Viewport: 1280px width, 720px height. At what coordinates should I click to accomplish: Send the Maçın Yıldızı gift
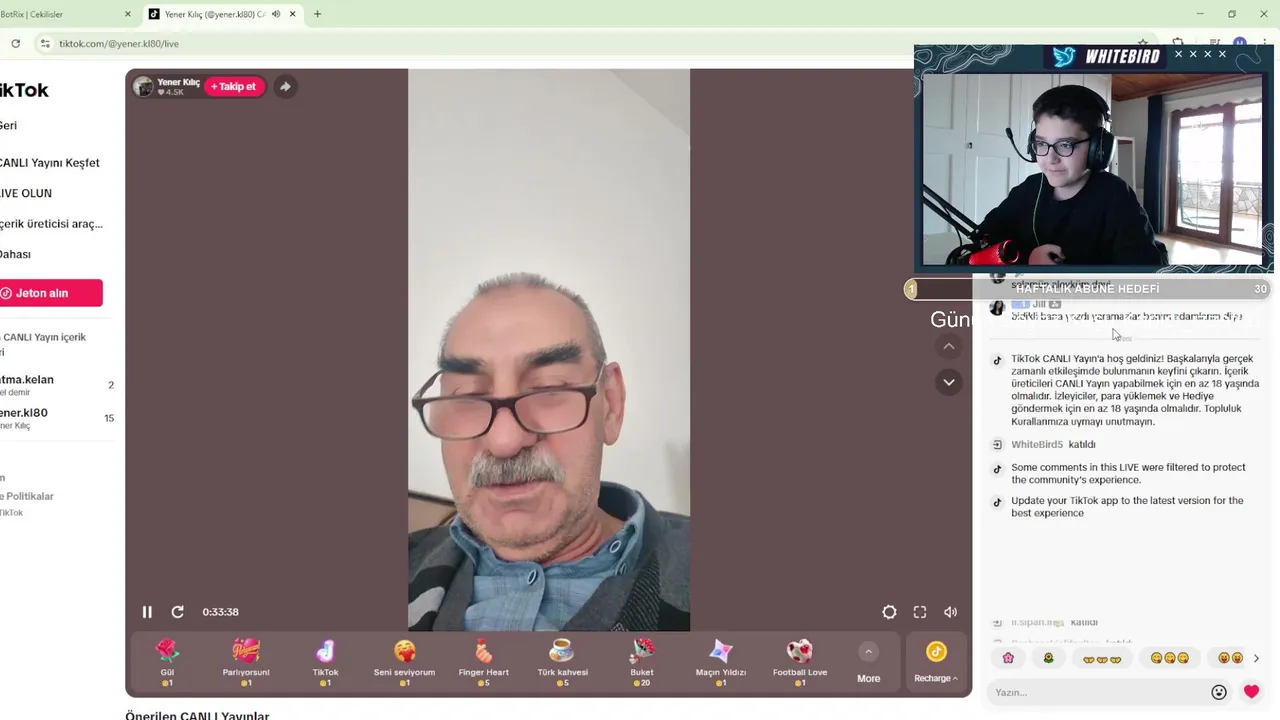pos(721,662)
